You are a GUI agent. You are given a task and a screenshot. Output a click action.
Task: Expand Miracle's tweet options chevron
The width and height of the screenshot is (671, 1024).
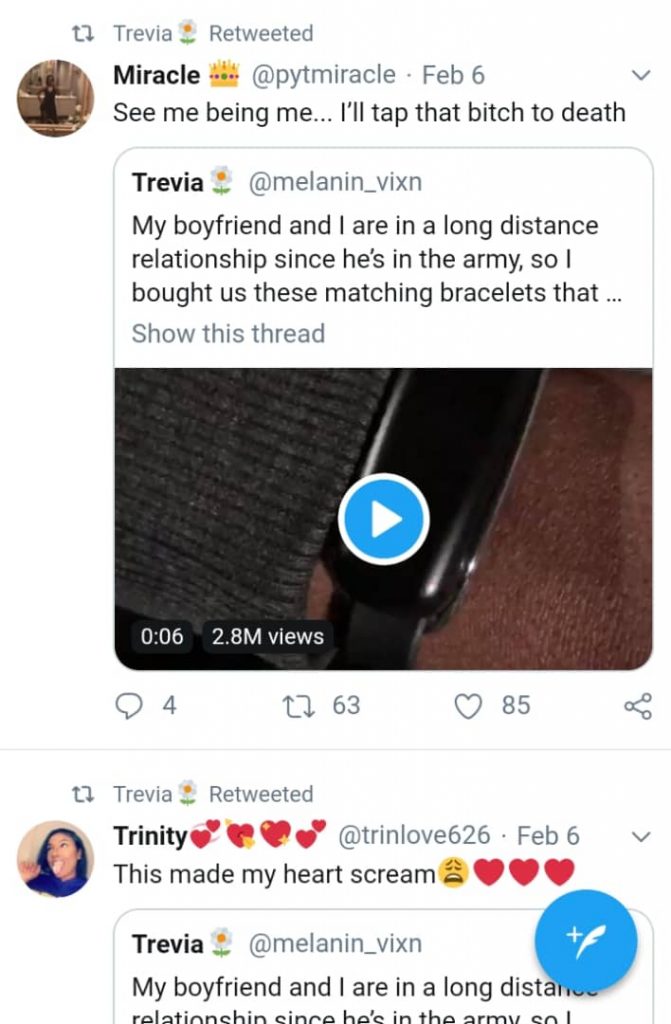tap(642, 76)
